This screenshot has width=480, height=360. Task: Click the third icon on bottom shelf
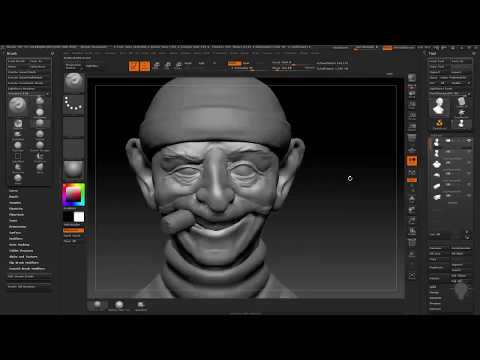click(141, 304)
